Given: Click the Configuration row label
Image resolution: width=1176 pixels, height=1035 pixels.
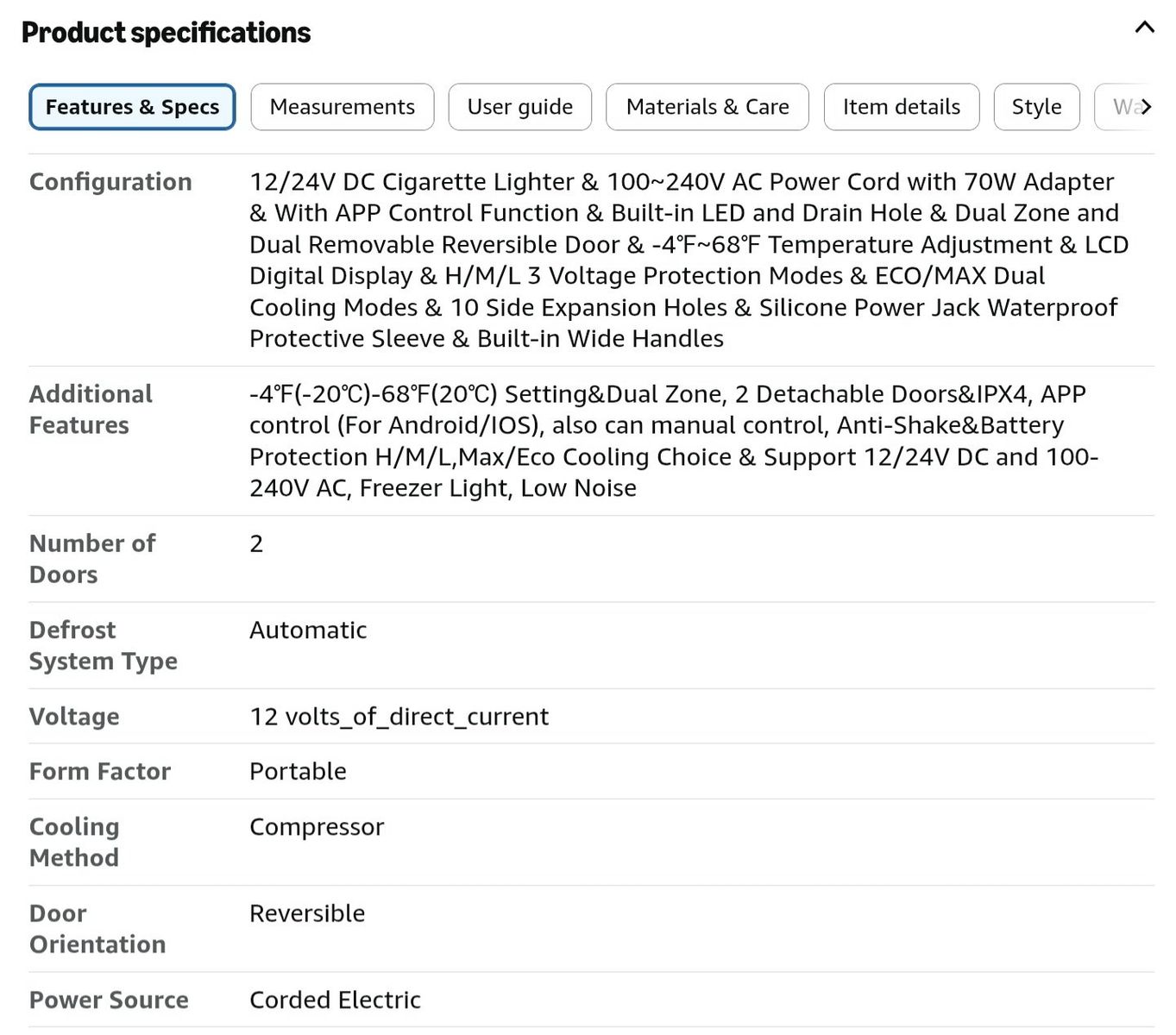Looking at the screenshot, I should 110,182.
